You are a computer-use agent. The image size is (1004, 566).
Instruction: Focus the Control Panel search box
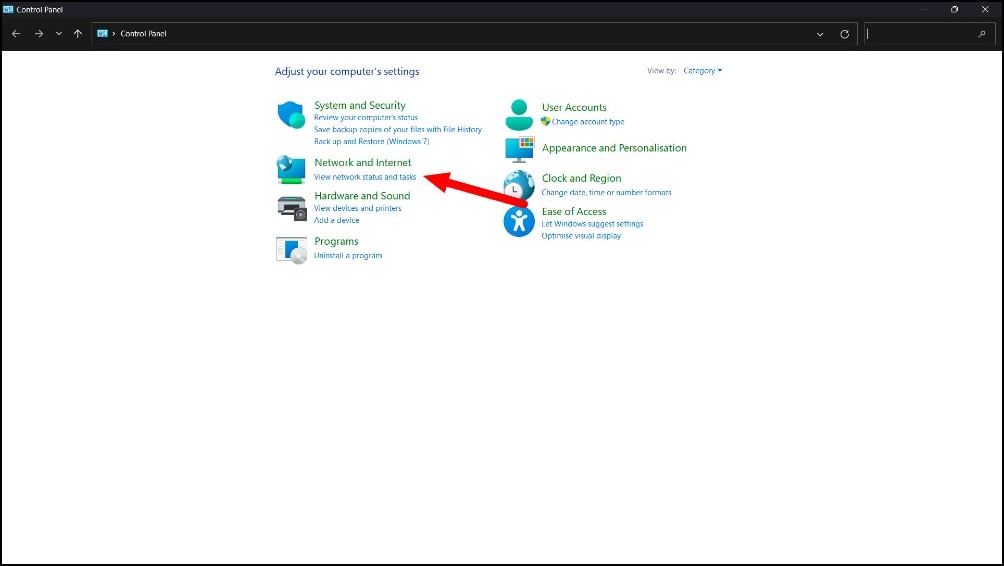[929, 34]
